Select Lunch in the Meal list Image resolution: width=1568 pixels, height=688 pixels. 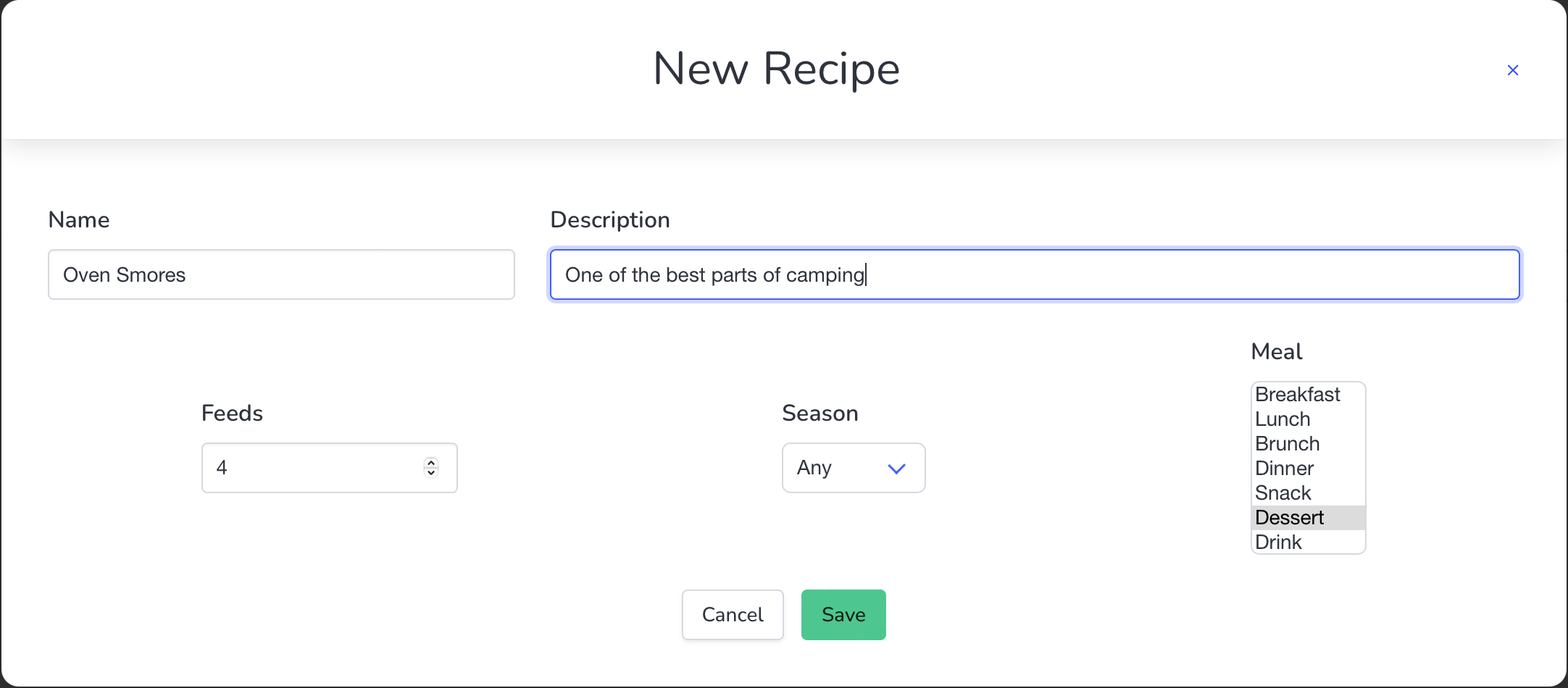point(1283,419)
